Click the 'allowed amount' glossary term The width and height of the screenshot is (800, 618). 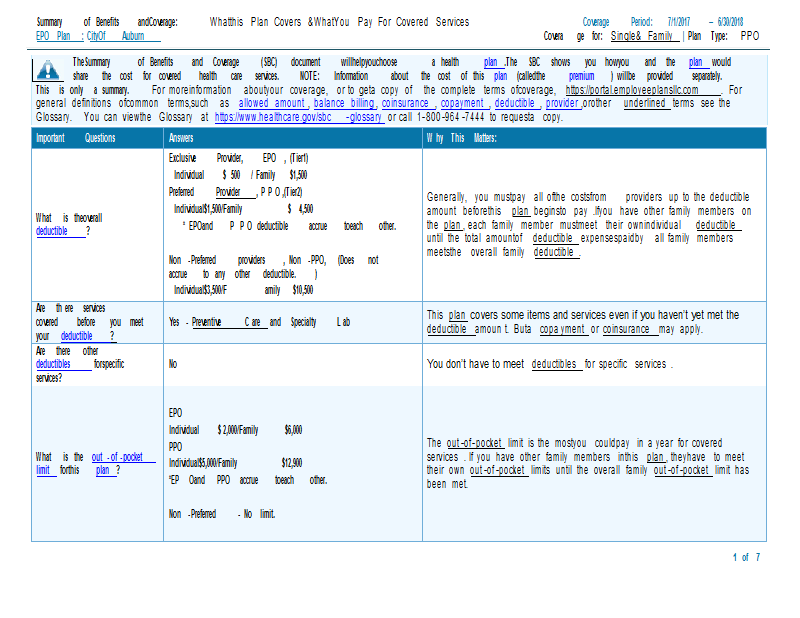point(273,103)
